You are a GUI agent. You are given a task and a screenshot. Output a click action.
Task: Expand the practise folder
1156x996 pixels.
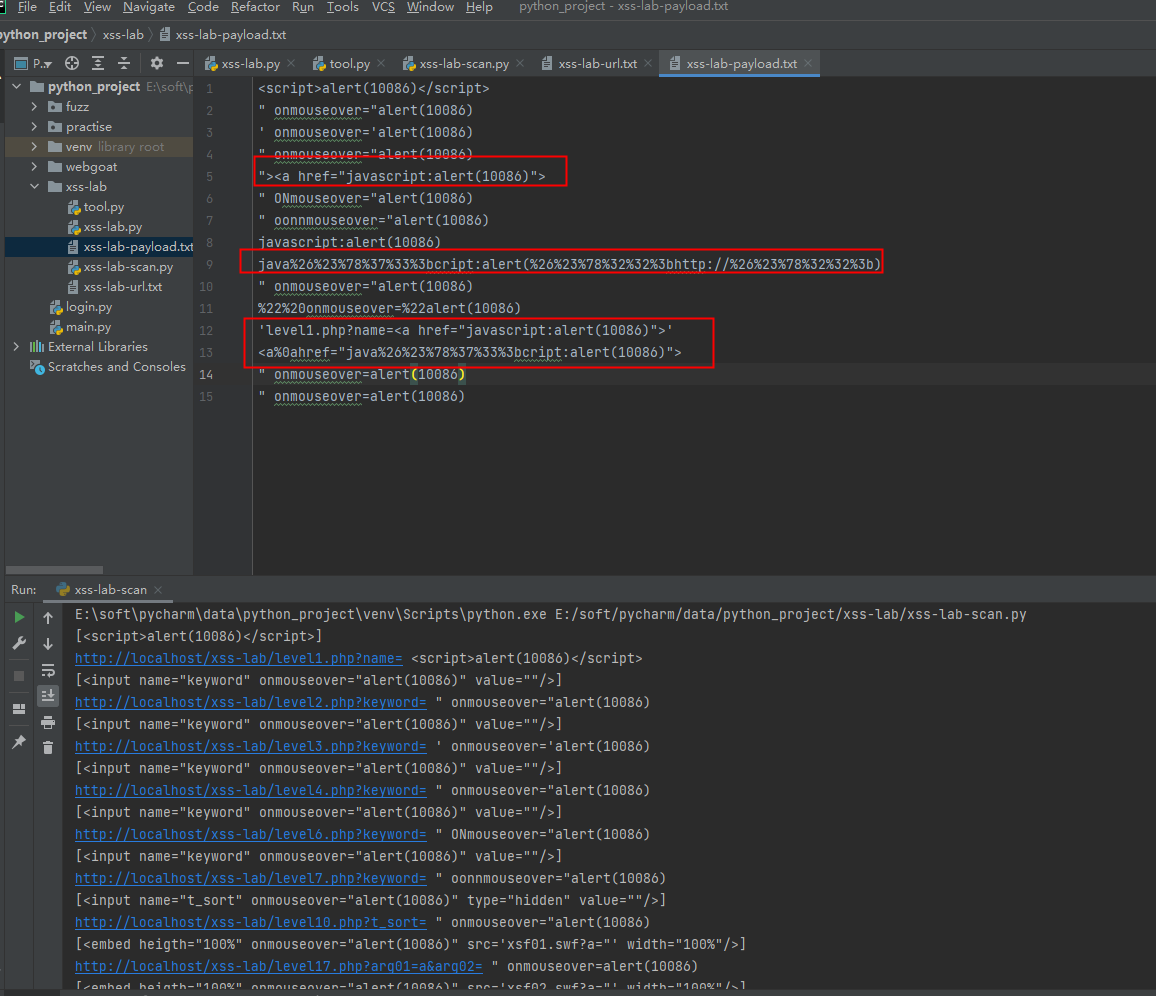(34, 126)
